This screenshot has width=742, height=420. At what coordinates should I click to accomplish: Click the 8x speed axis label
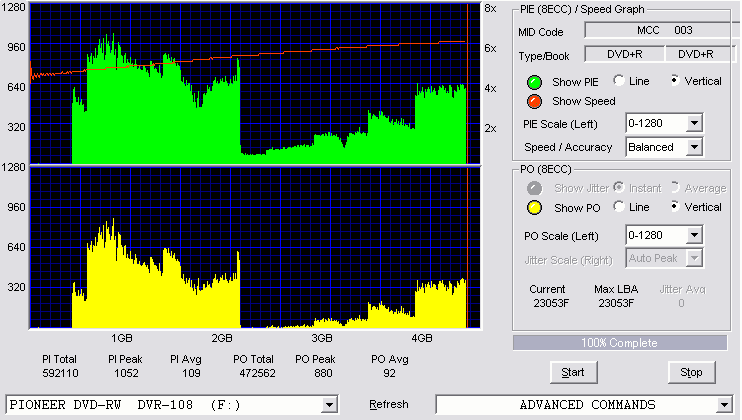490,9
